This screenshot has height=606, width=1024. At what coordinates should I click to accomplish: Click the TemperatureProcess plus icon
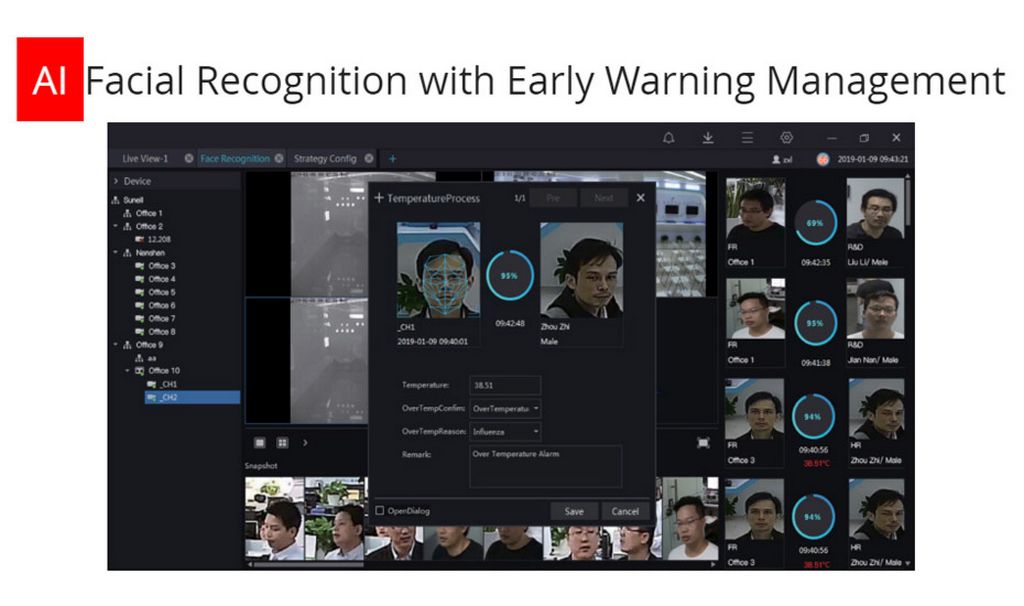[379, 197]
